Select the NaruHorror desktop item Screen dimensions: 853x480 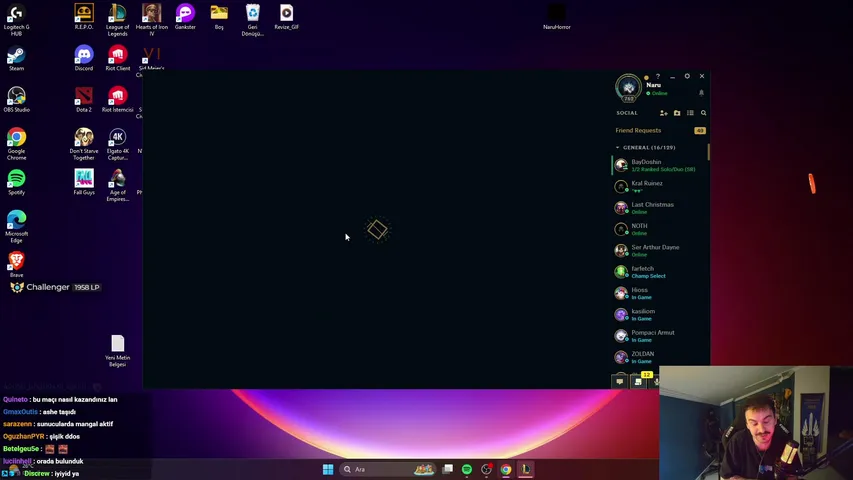pyautogui.click(x=557, y=16)
